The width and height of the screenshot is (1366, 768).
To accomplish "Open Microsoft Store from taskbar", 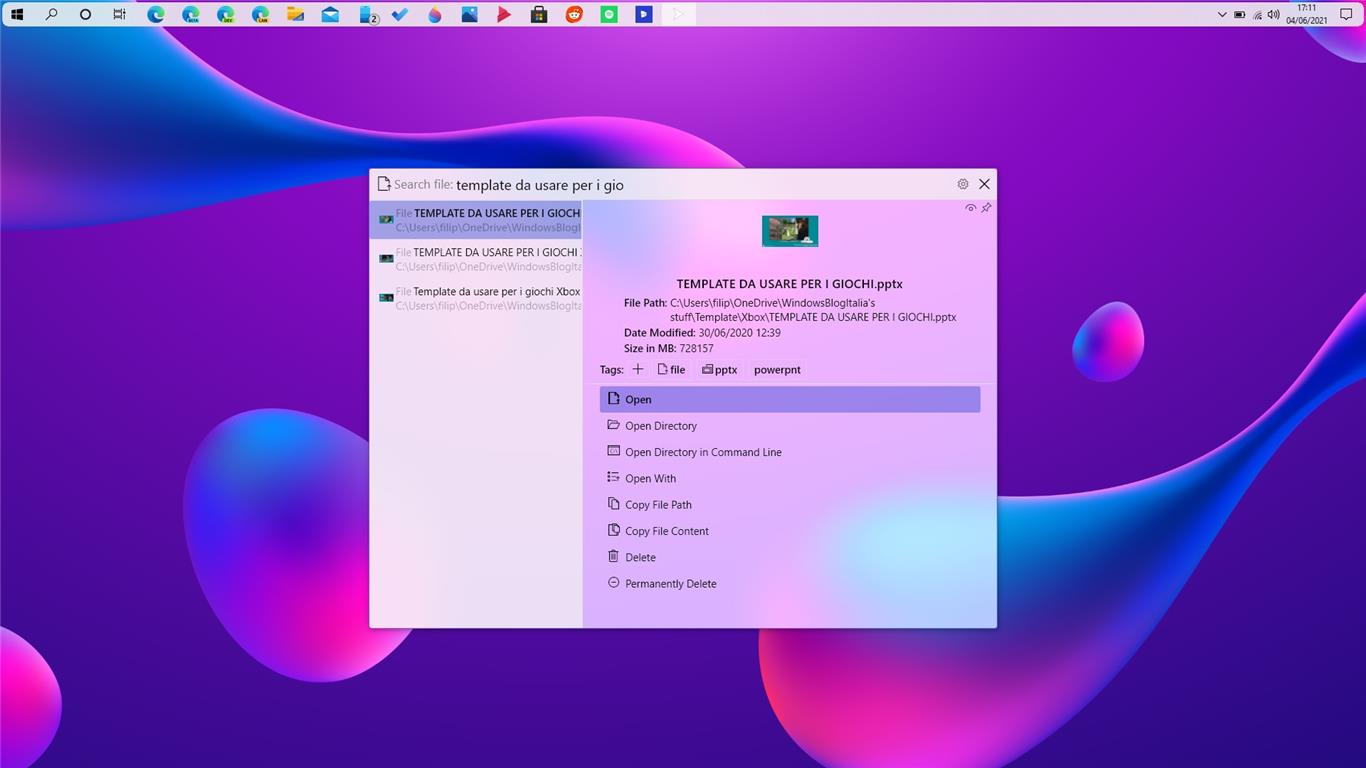I will coord(539,15).
